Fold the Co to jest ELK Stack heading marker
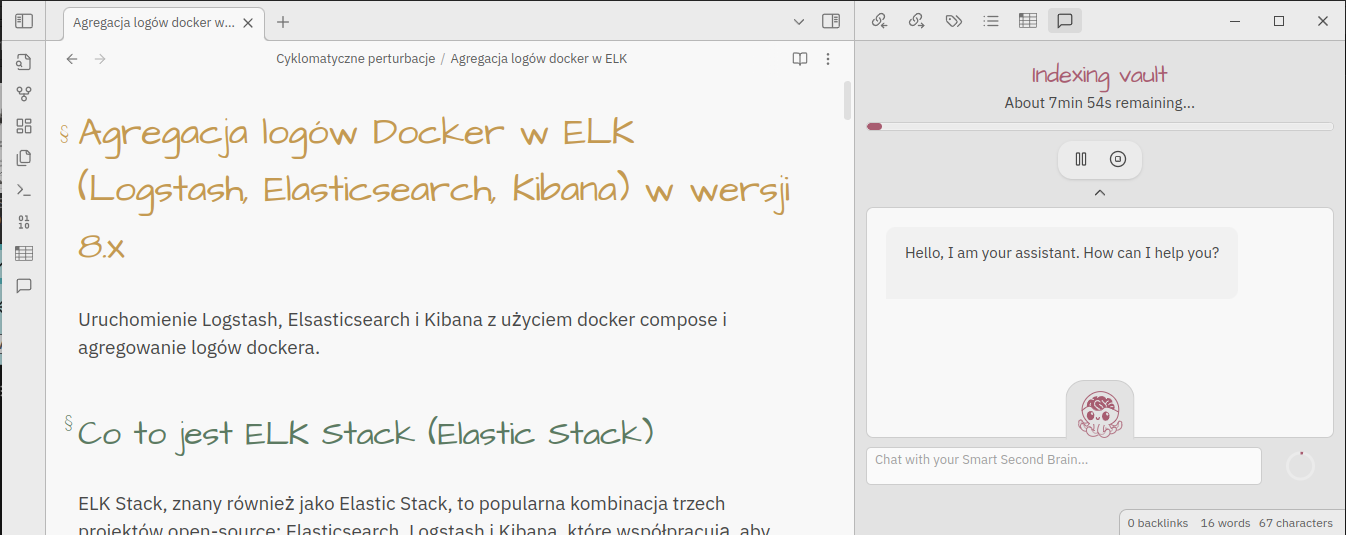 click(69, 423)
